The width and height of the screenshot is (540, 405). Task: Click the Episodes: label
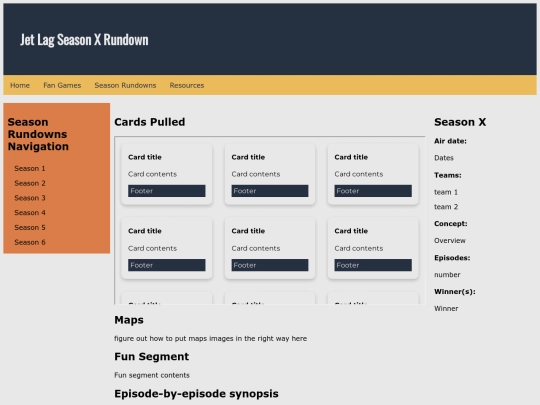point(452,258)
